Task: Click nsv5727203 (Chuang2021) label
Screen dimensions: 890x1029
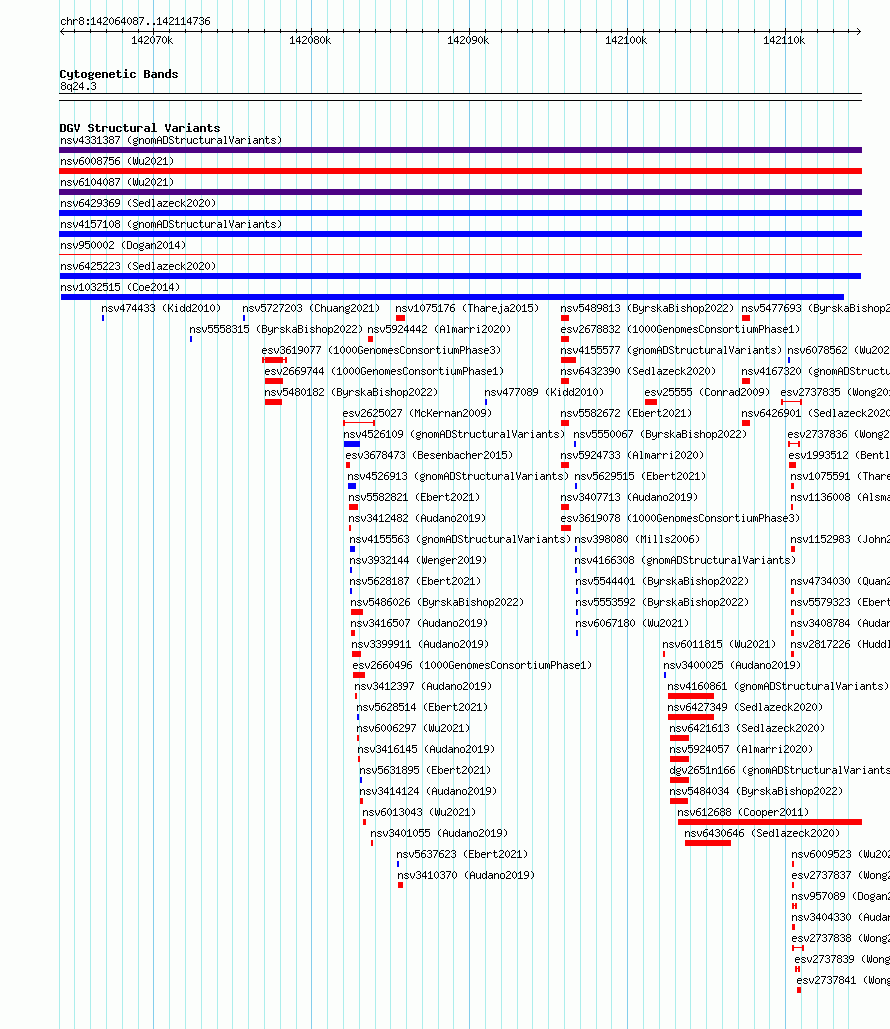Action: point(311,308)
